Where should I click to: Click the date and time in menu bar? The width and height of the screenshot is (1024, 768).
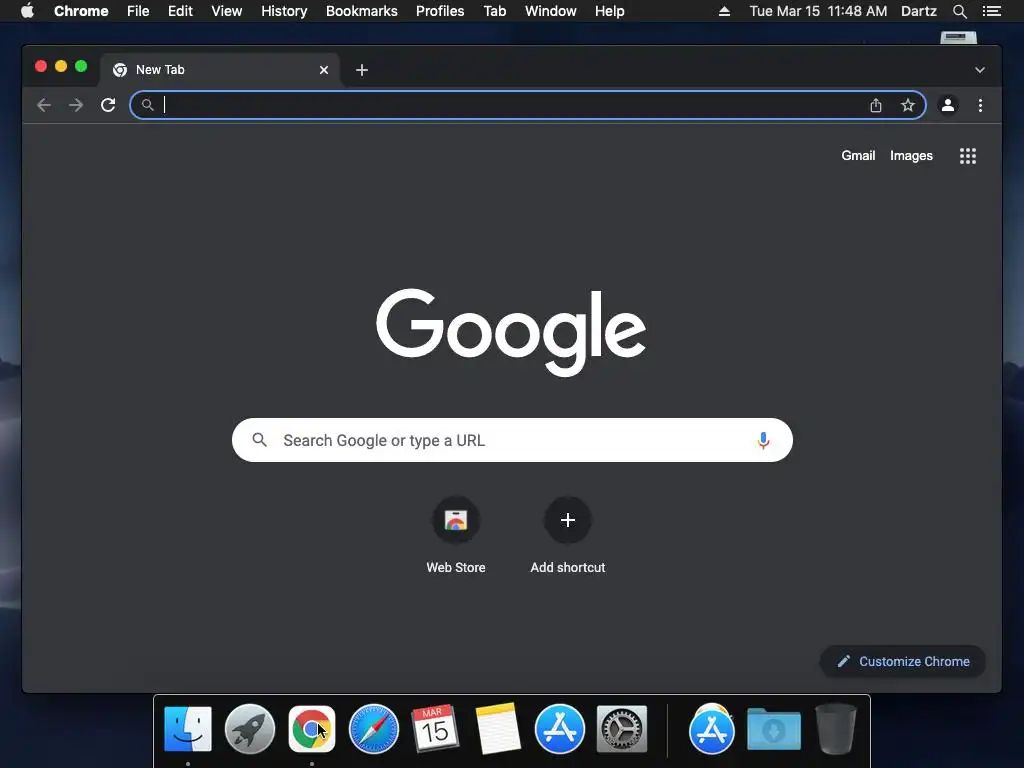point(818,11)
